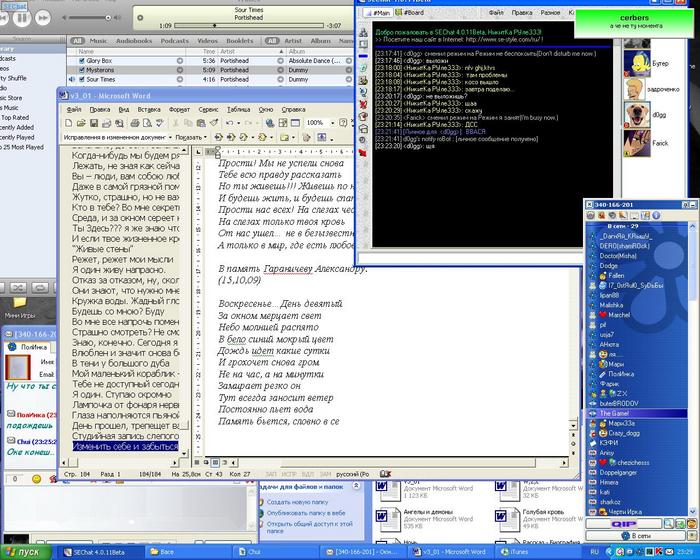Click the Опубликовать папку в вебе link
This screenshot has width=700, height=560.
[x=306, y=513]
